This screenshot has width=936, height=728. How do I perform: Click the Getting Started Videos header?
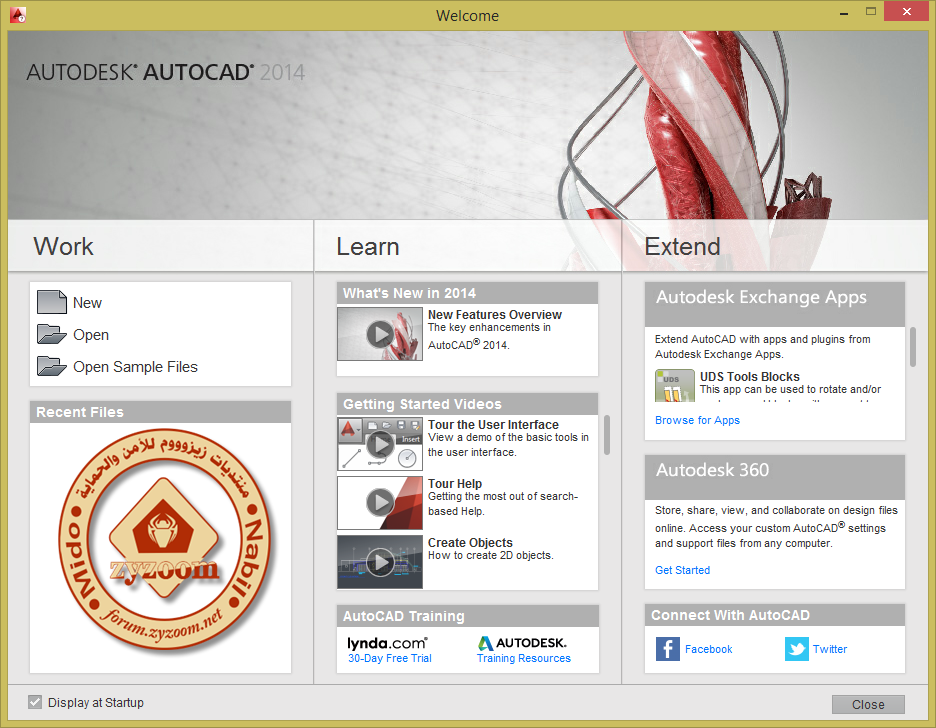[x=467, y=404]
